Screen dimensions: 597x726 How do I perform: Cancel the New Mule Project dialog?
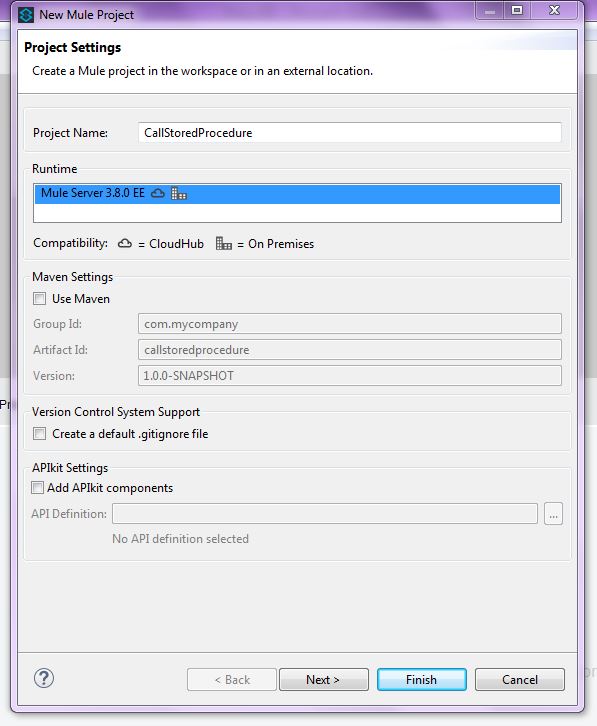point(520,680)
